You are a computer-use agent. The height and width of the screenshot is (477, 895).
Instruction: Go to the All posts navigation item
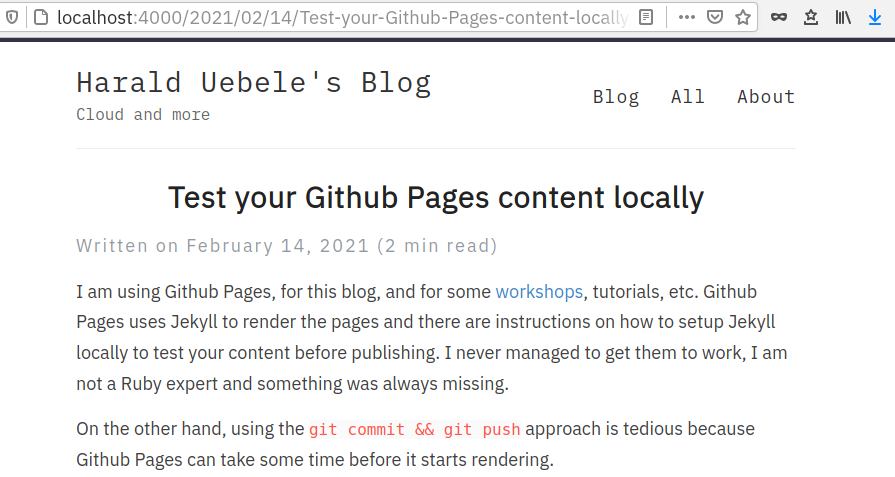pos(688,96)
